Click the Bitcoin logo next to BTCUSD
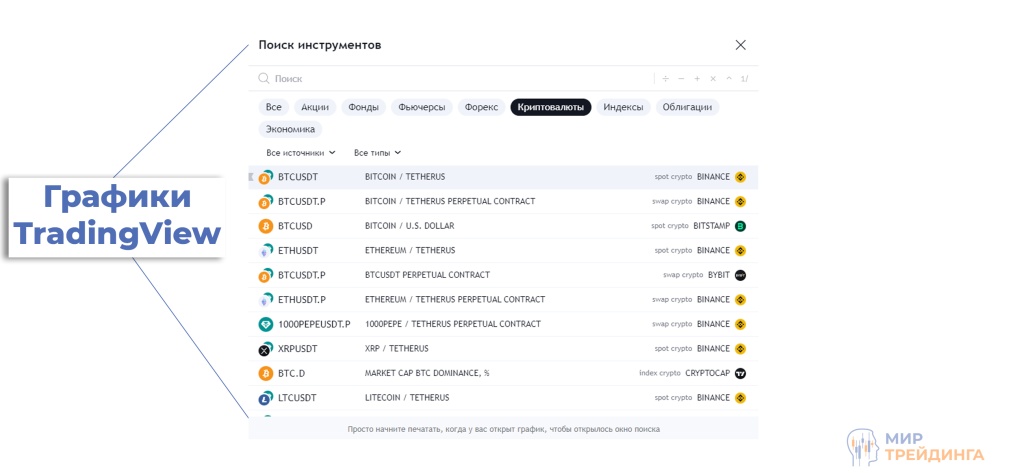 [x=265, y=226]
